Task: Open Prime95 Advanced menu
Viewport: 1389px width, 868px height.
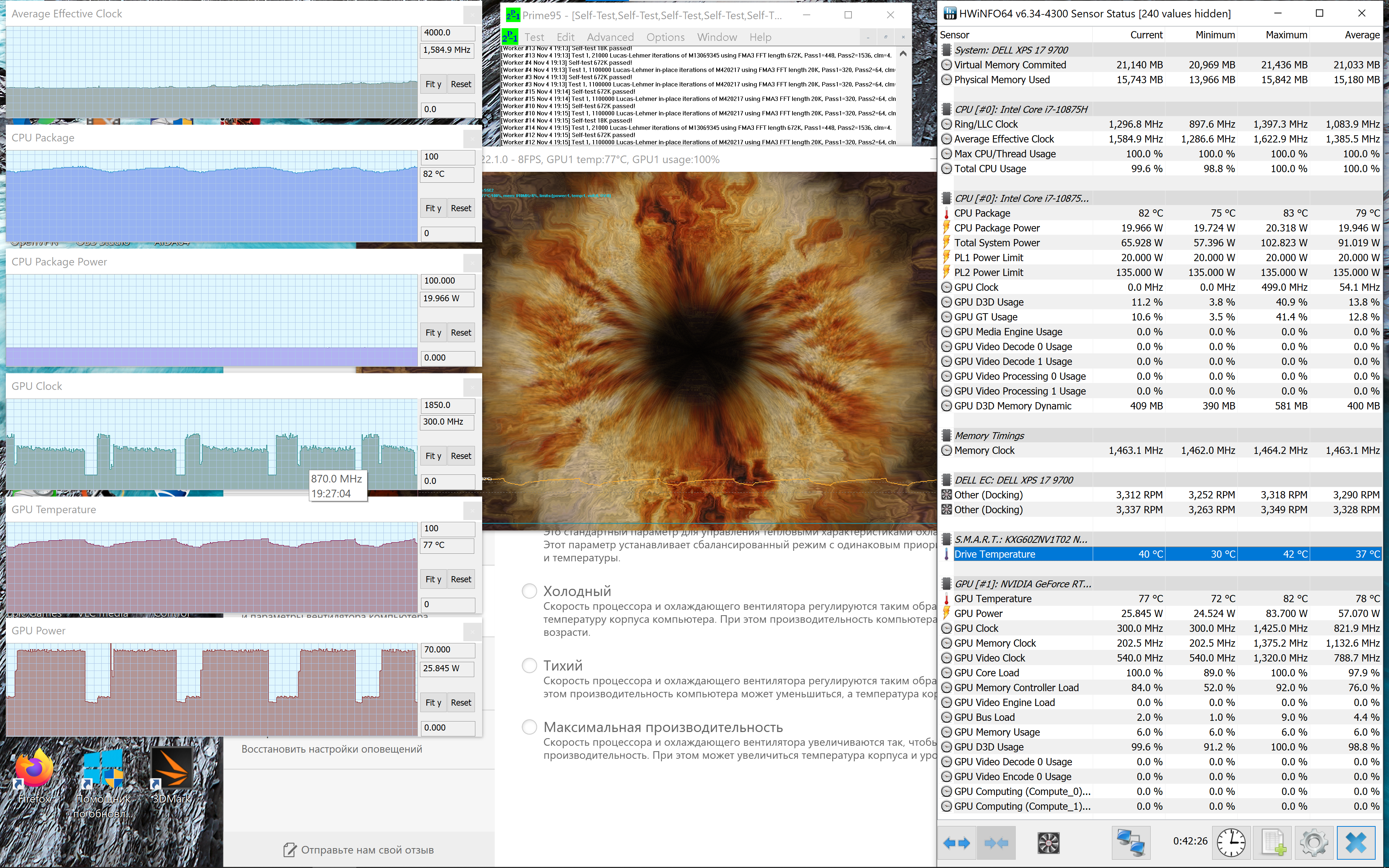Action: [610, 37]
